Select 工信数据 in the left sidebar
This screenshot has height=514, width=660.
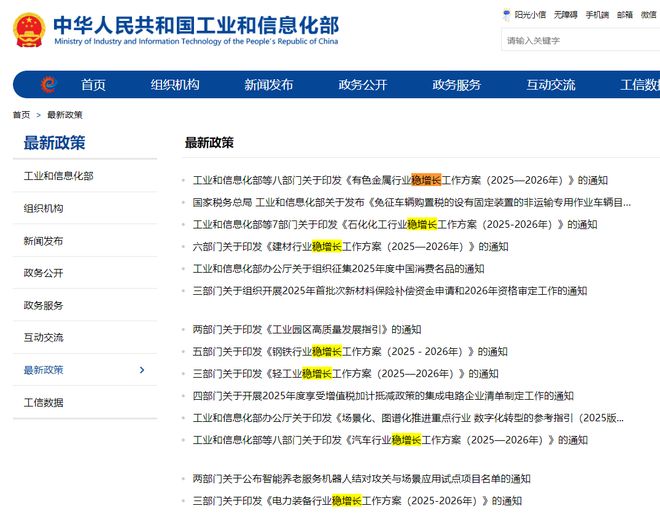tap(44, 402)
